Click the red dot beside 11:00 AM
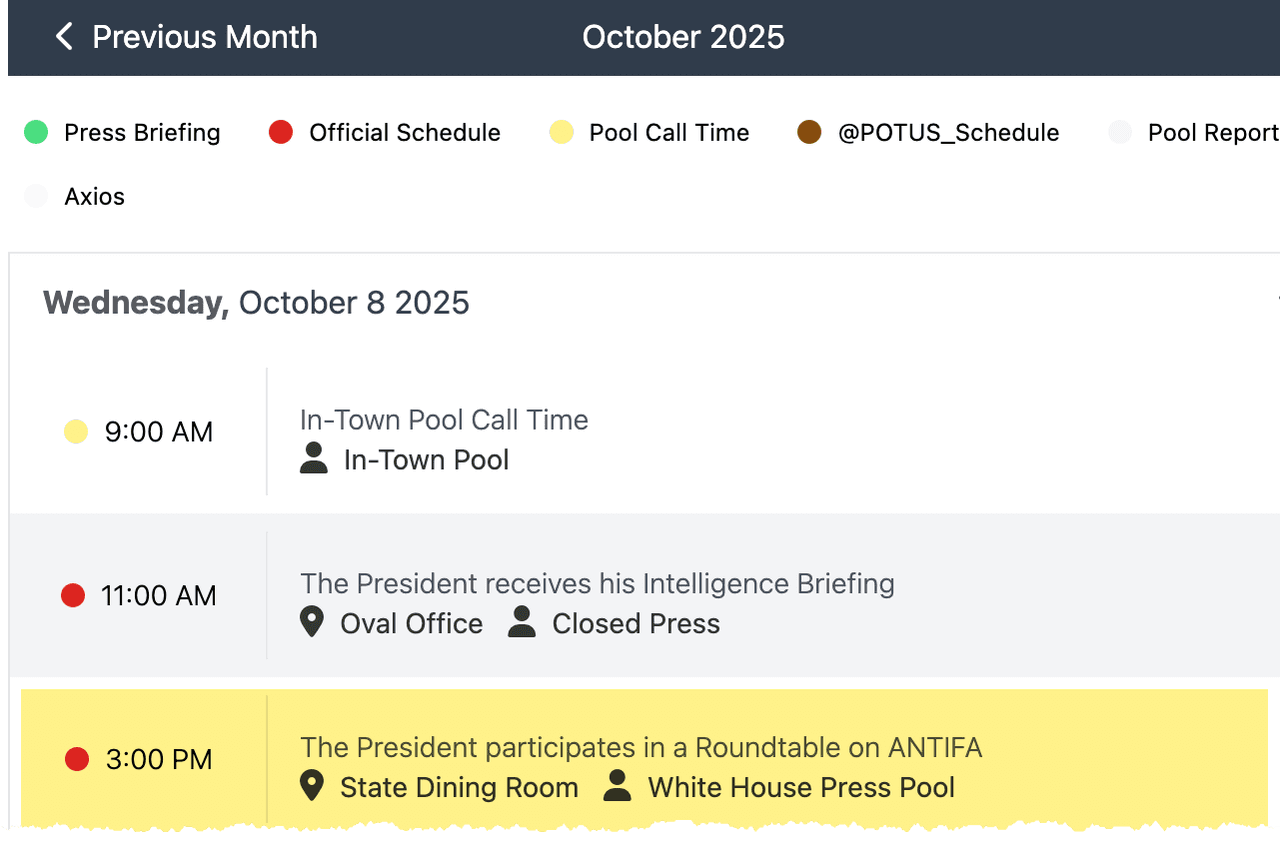Viewport: 1280px width, 856px height. (73, 596)
